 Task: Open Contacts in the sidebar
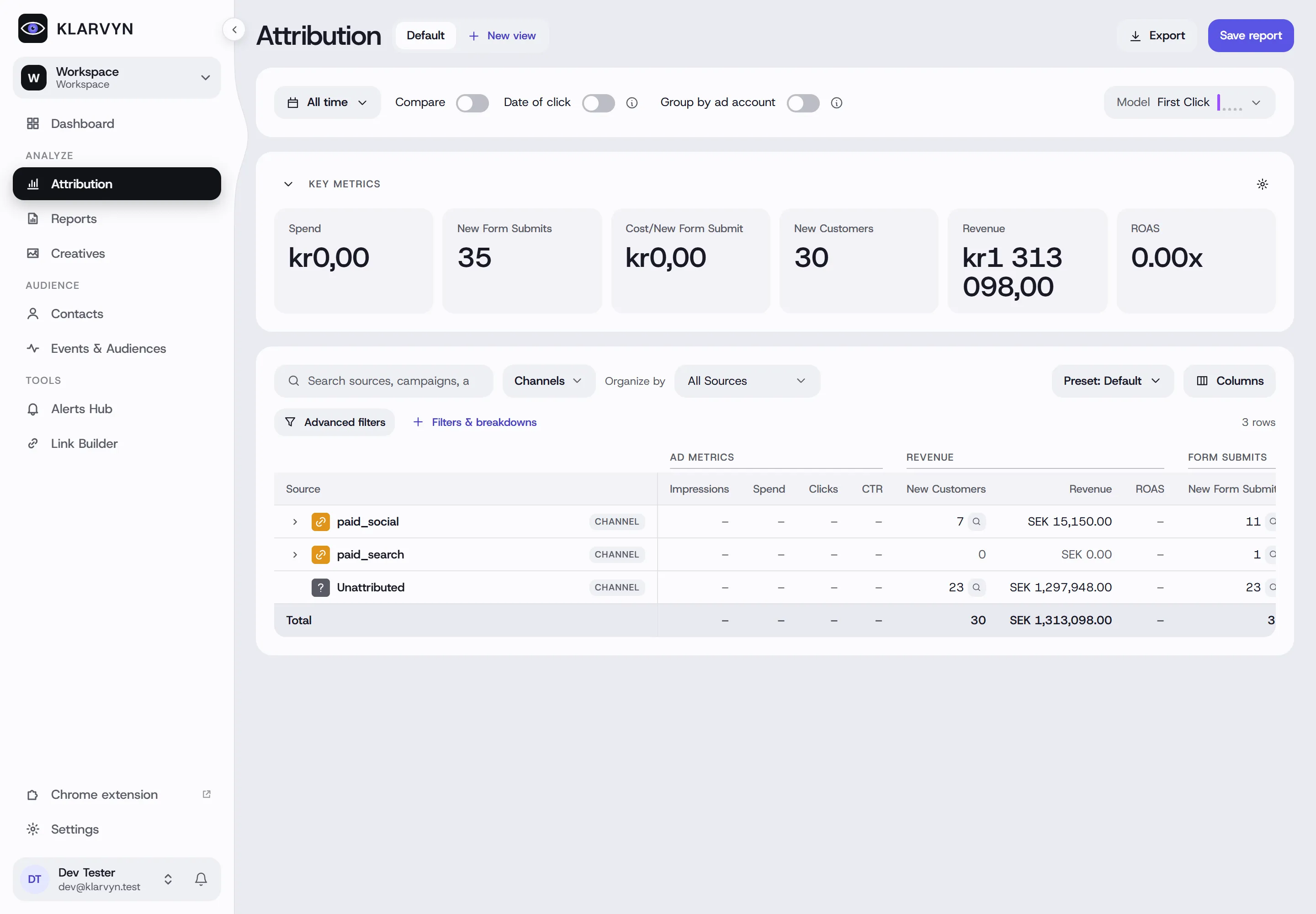[117, 314]
